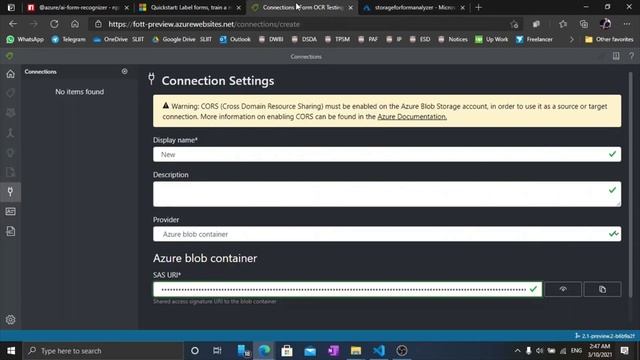The width and height of the screenshot is (640, 360).
Task: Switch to azure/ai-form-recognizer browser tab
Action: click(78, 7)
